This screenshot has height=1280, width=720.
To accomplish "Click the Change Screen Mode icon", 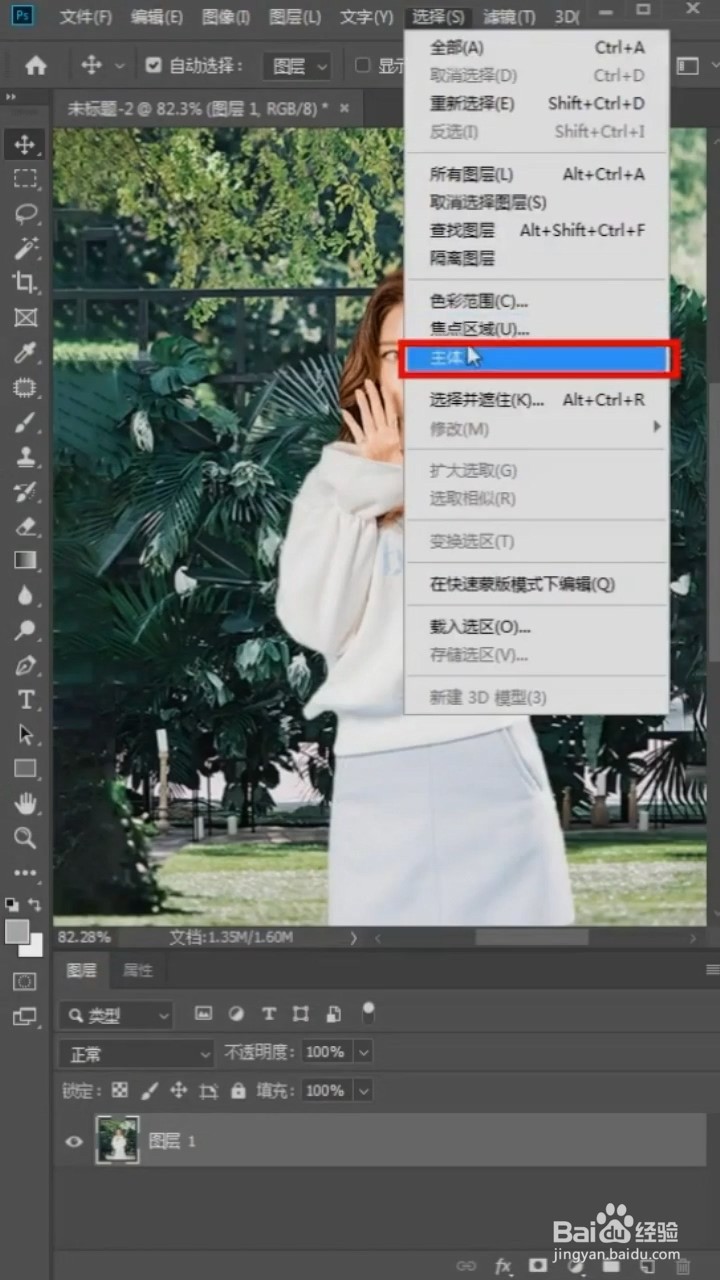I will 25,1017.
